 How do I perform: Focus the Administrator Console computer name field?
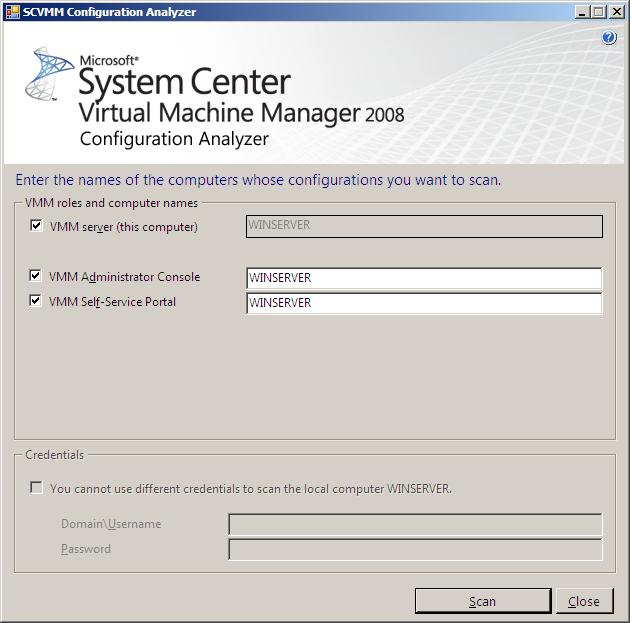pyautogui.click(x=424, y=278)
